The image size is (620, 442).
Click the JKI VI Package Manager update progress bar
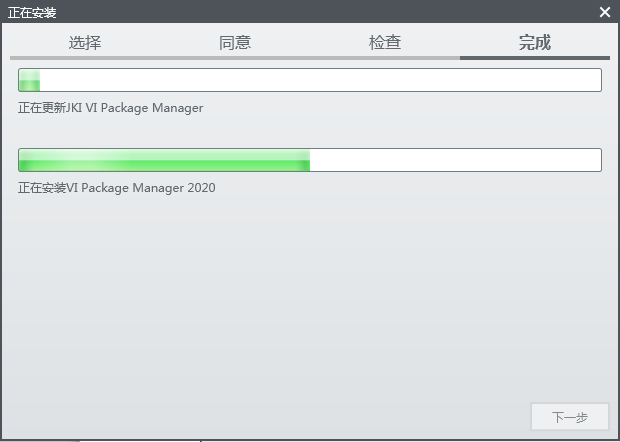coord(310,80)
